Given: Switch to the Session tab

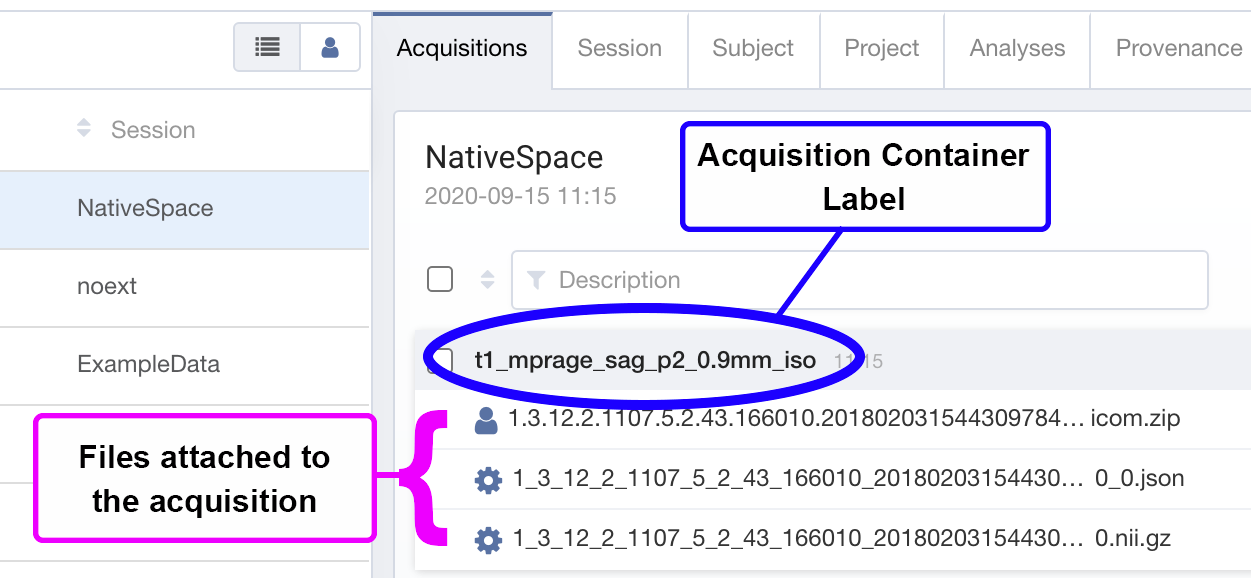Looking at the screenshot, I should [619, 48].
